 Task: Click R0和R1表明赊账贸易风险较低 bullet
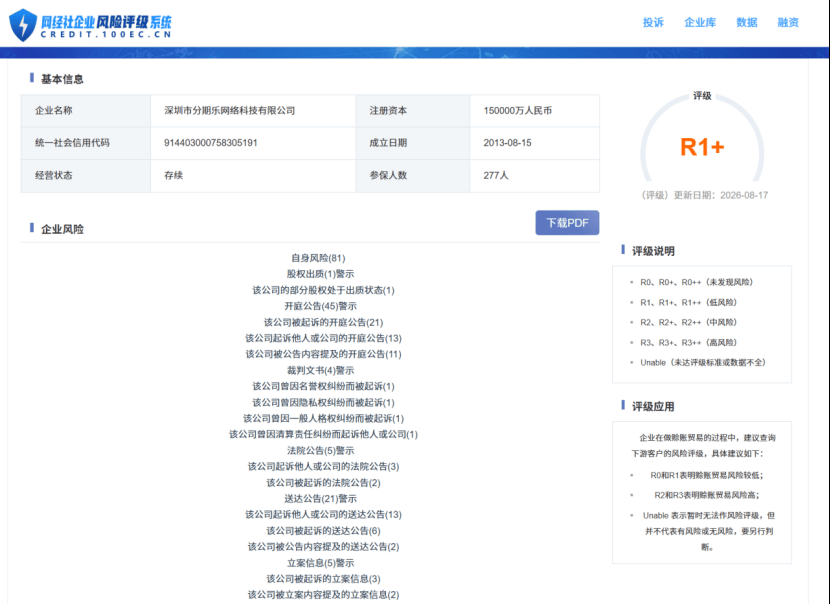click(x=707, y=475)
